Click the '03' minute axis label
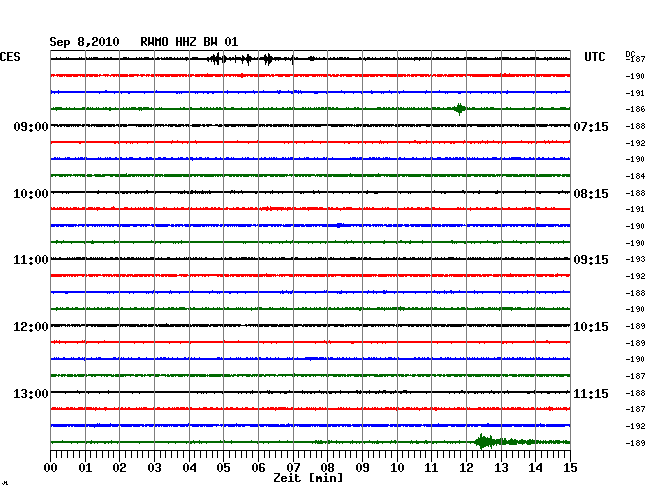 click(x=154, y=467)
